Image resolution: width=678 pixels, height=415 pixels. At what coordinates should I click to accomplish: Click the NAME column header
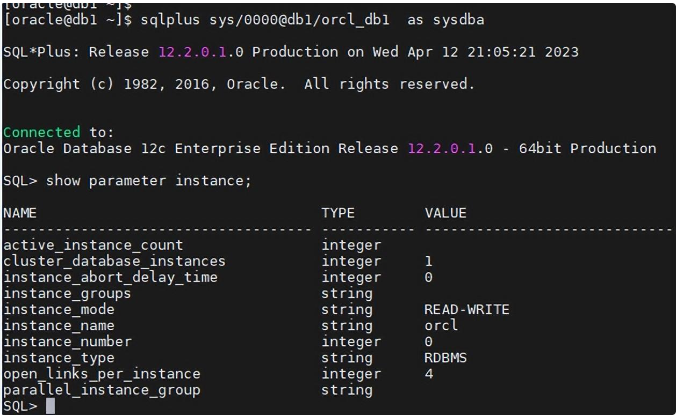pos(20,213)
